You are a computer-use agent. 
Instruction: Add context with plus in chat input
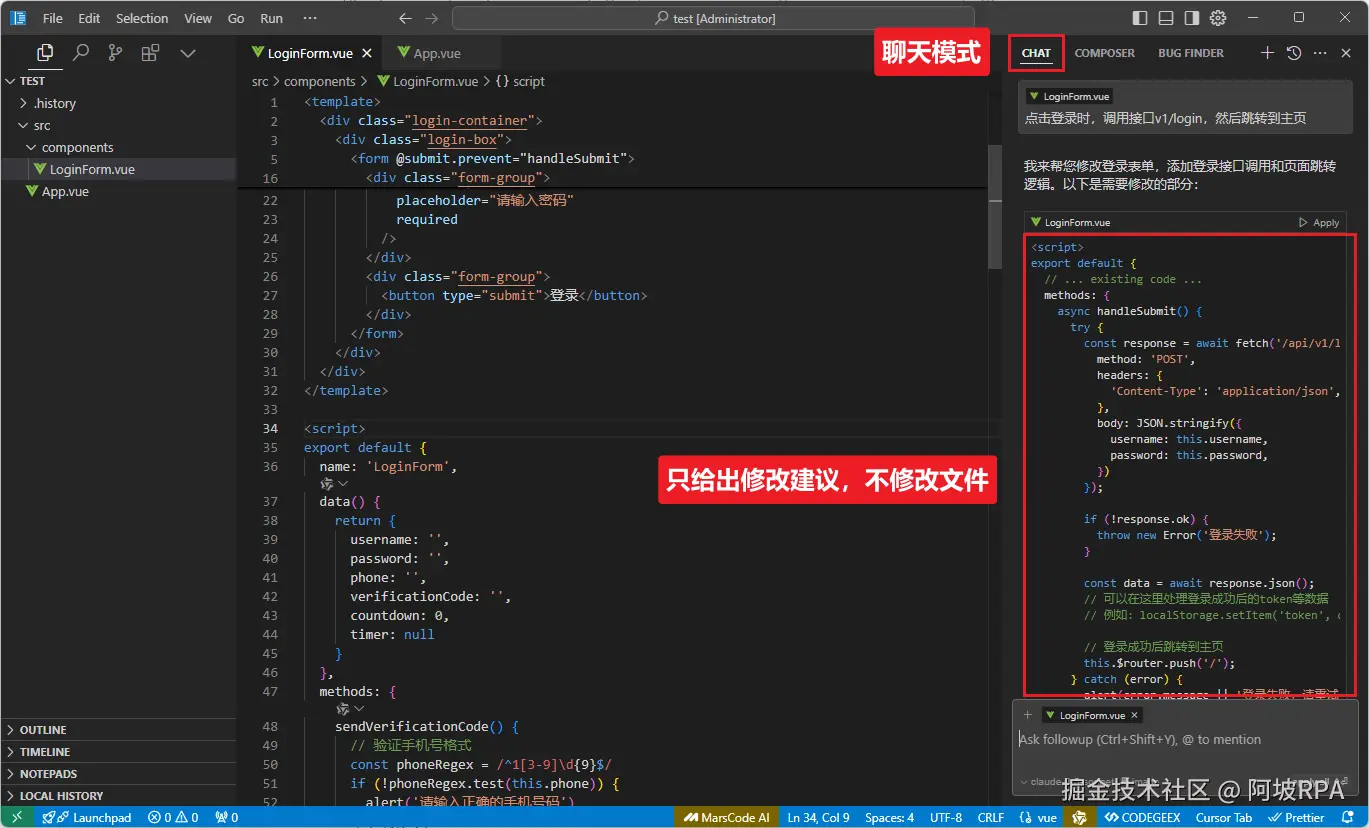1027,715
